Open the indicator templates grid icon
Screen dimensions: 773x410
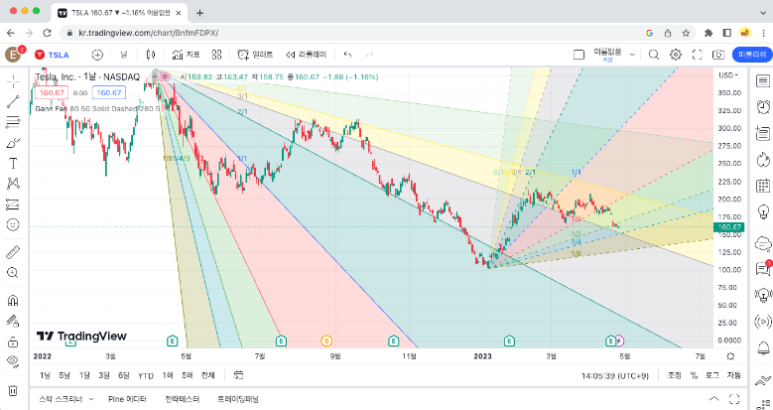click(216, 55)
